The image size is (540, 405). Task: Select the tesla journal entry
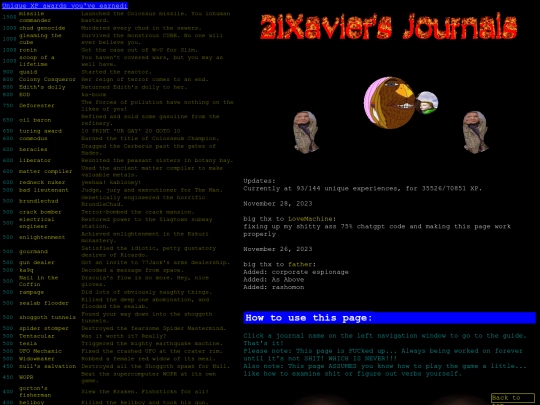[28, 343]
